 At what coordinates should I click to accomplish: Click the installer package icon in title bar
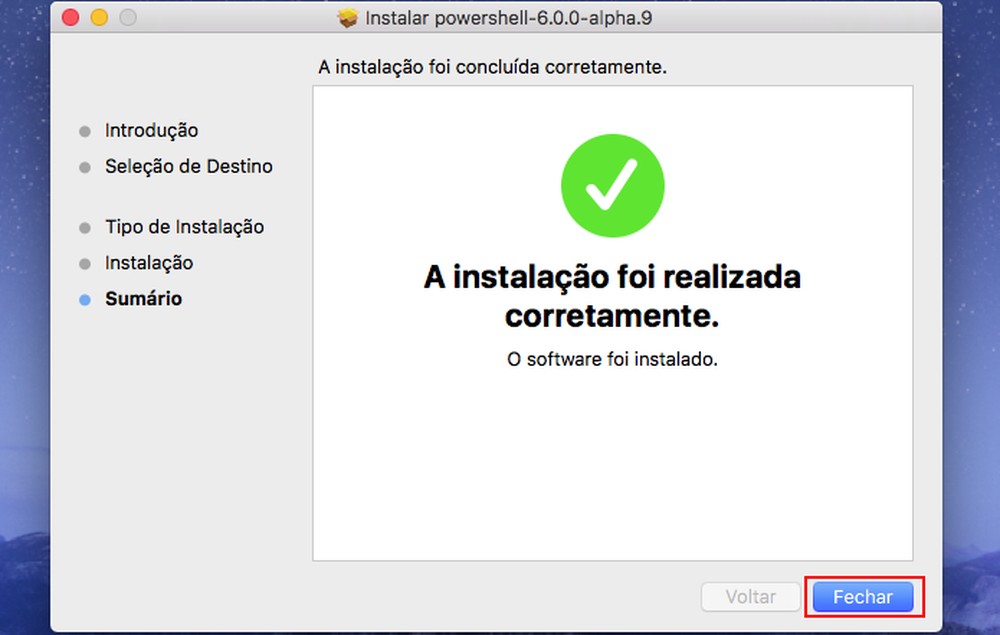348,17
